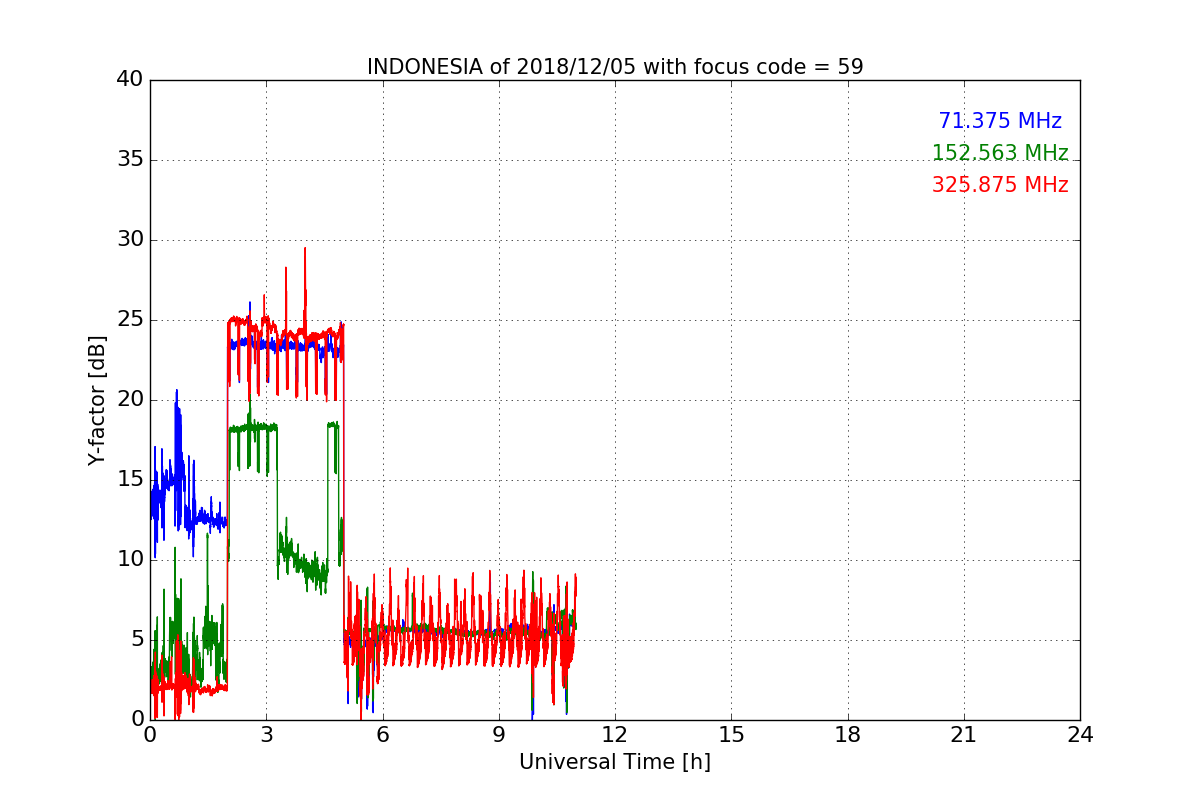
Task: Click x-axis tick value 6
Action: coord(383,735)
